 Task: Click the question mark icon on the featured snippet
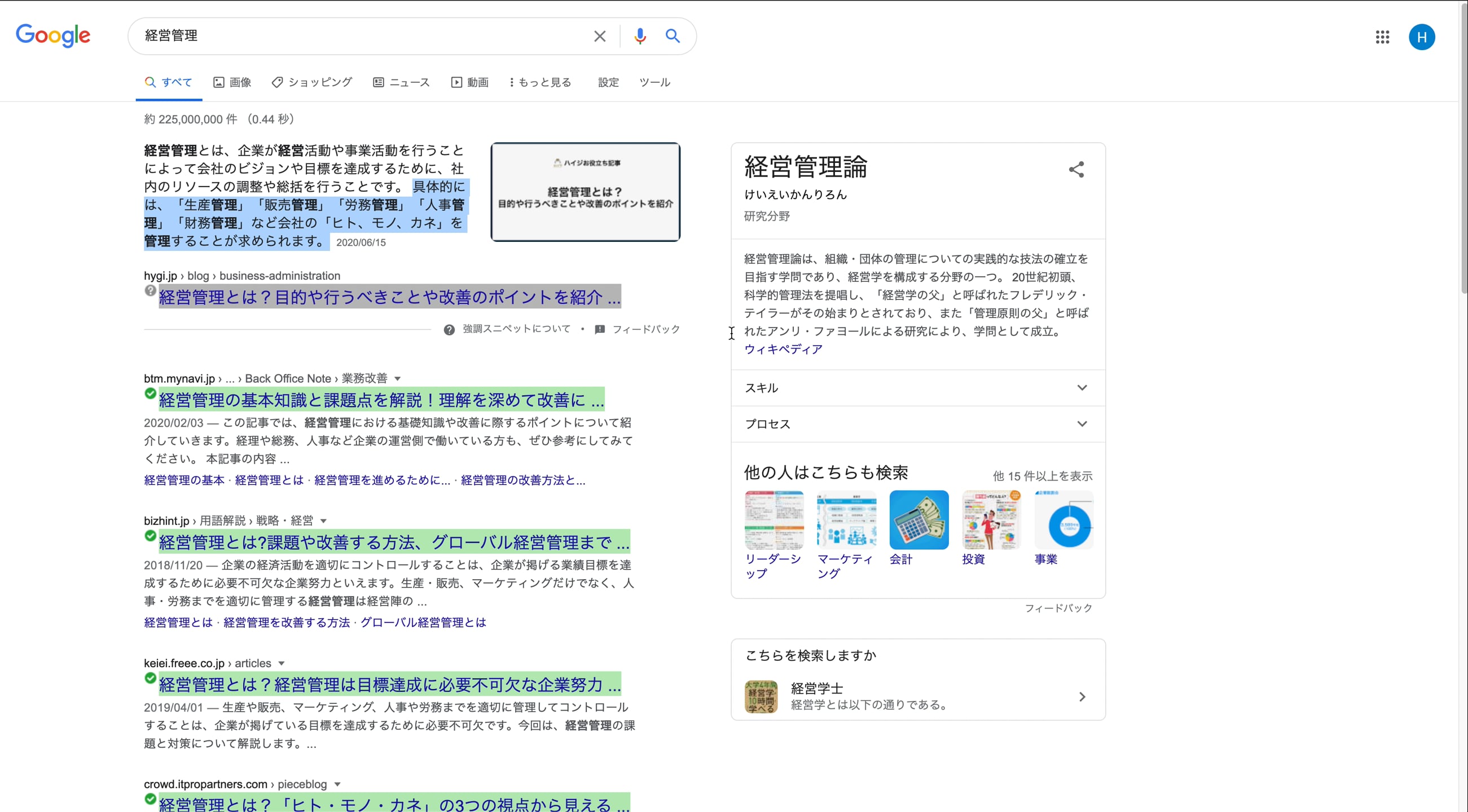click(150, 290)
